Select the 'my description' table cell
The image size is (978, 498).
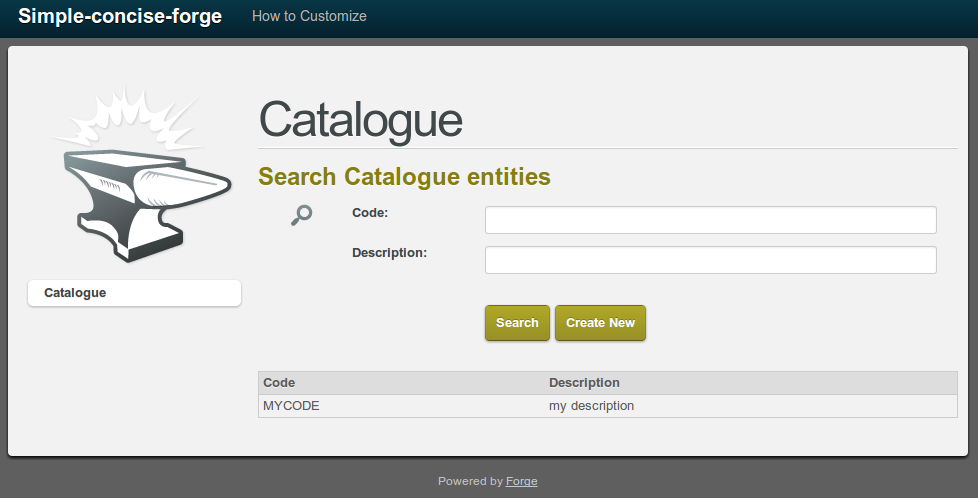pos(591,406)
